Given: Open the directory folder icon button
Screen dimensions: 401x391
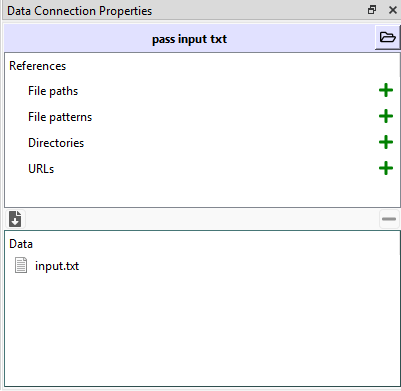Looking at the screenshot, I should click(387, 37).
